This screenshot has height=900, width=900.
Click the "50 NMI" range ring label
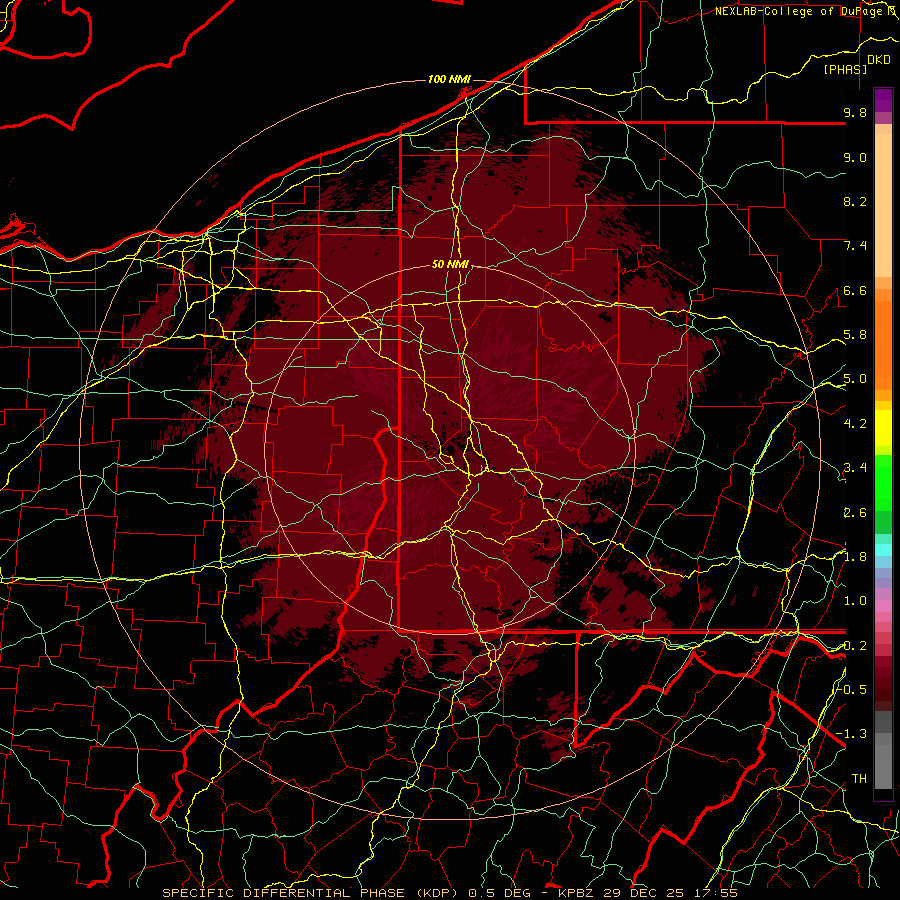coord(451,265)
